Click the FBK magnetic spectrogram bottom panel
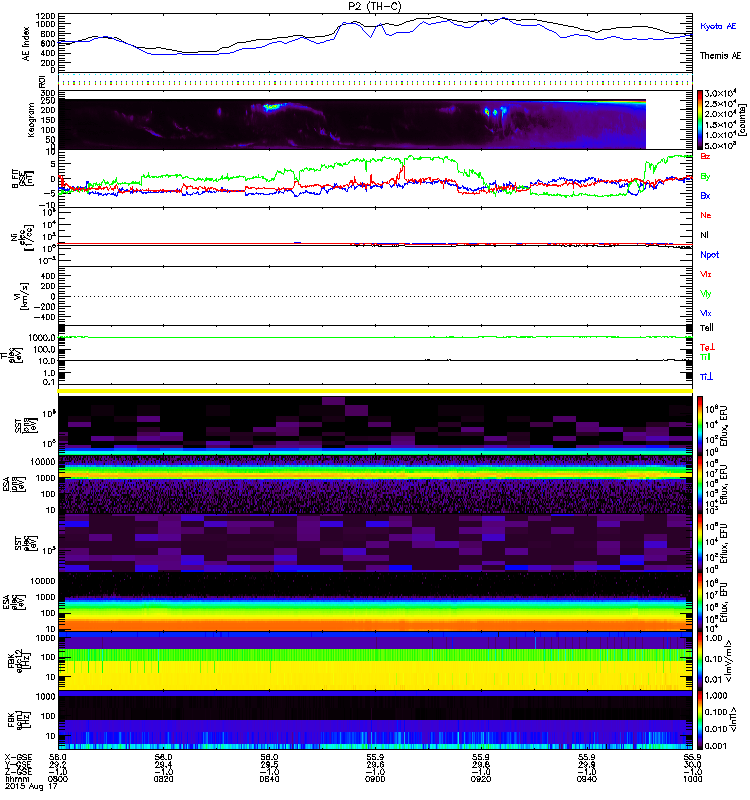This screenshot has width=750, height=800. 375,720
